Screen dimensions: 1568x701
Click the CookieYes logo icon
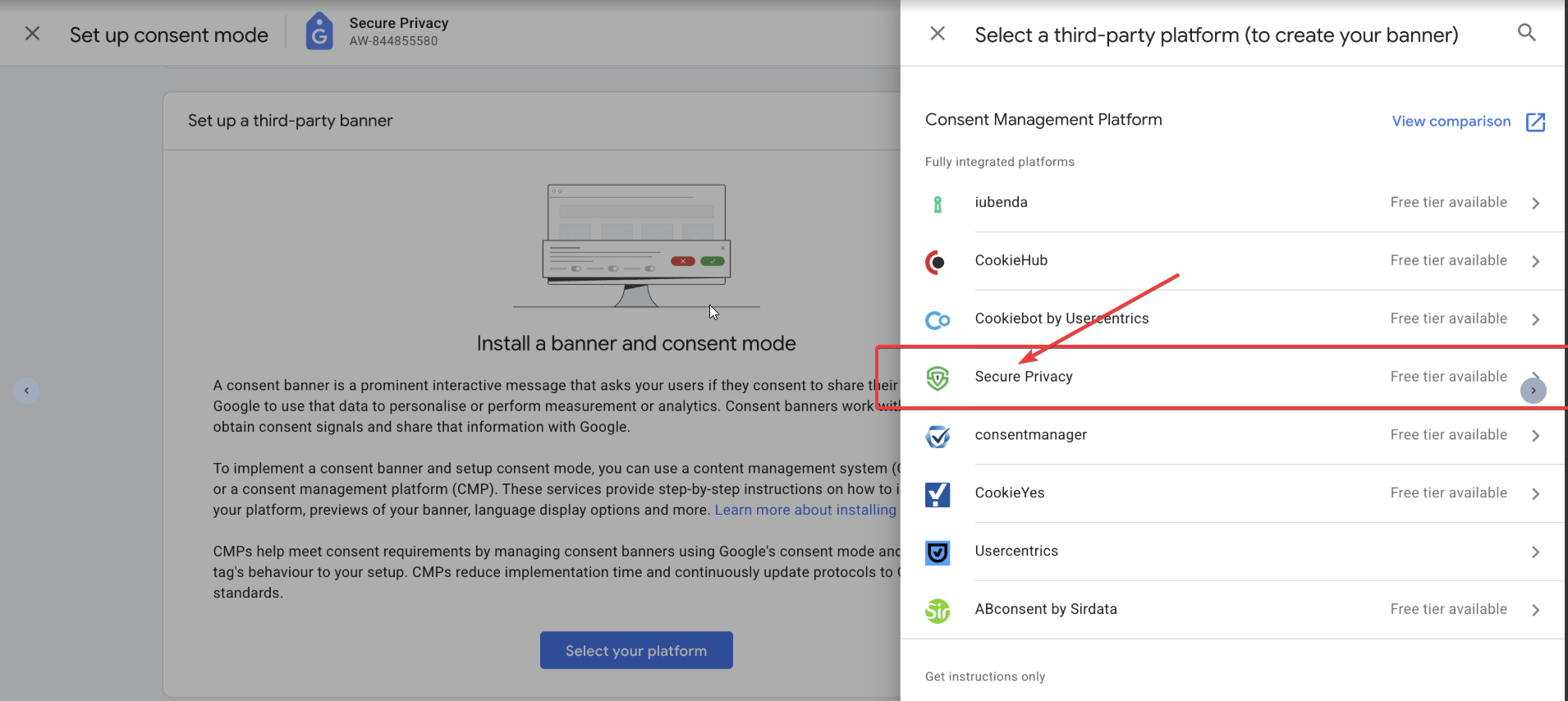click(938, 494)
